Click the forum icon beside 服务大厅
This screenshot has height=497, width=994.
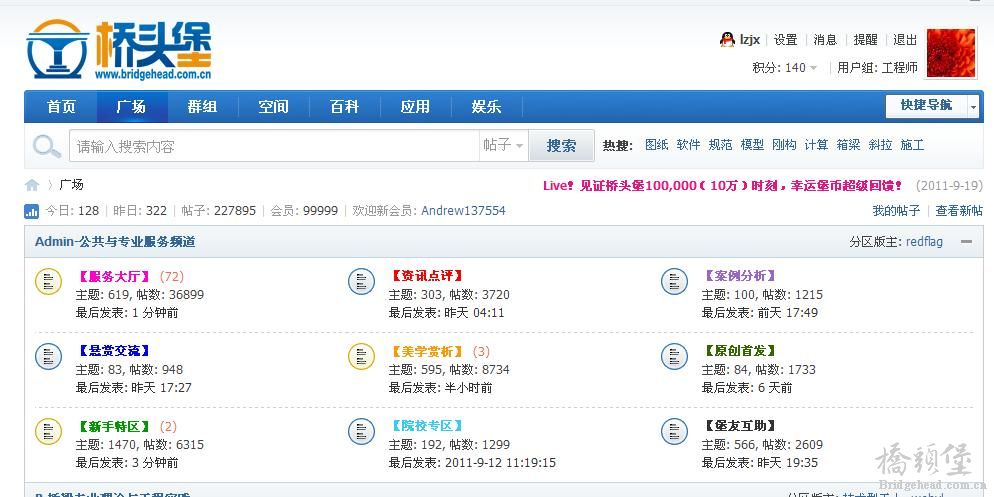pos(48,281)
